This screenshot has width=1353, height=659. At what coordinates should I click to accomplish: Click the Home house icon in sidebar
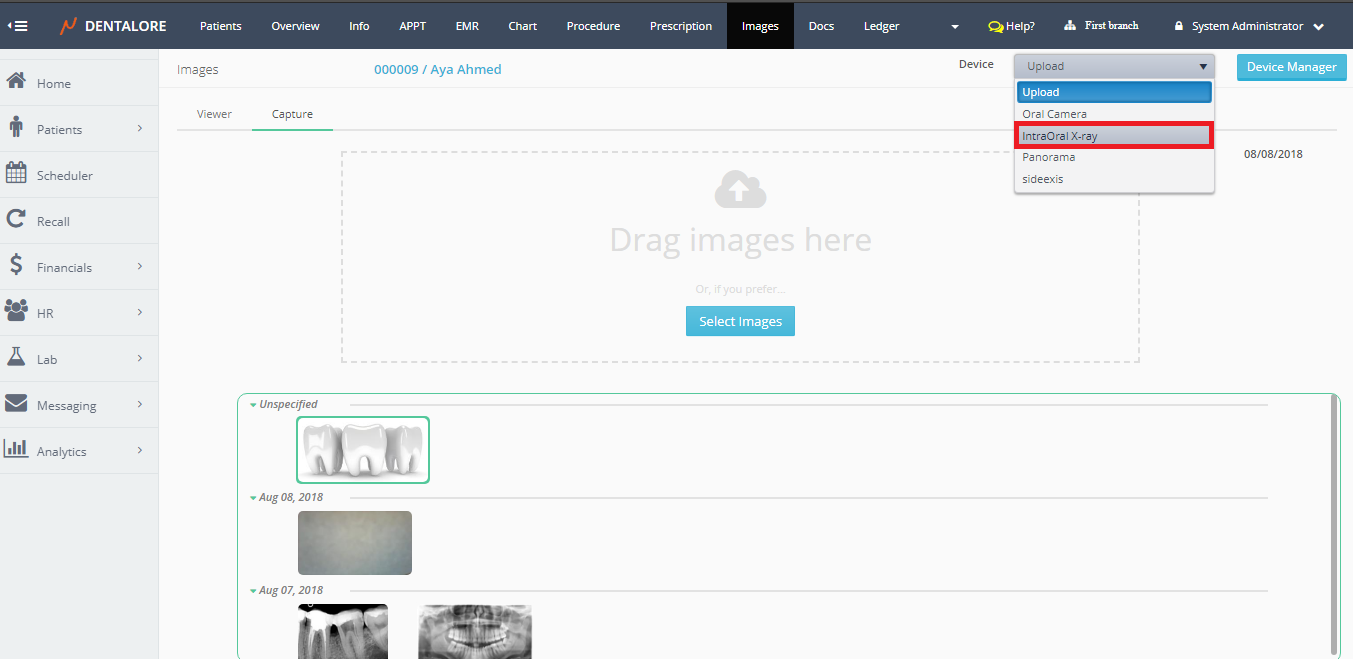(16, 81)
